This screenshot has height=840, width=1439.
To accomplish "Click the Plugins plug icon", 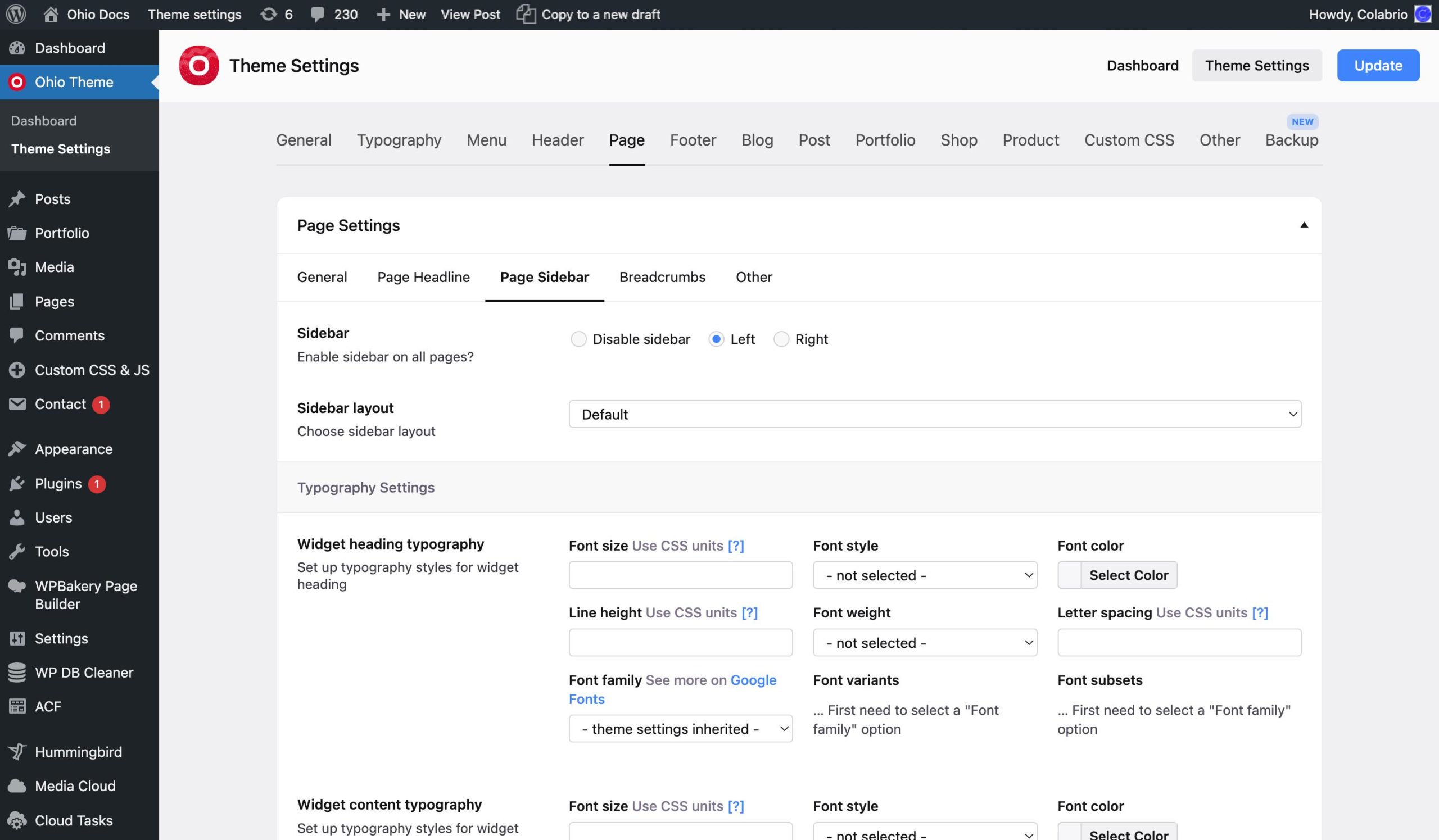I will click(x=17, y=483).
